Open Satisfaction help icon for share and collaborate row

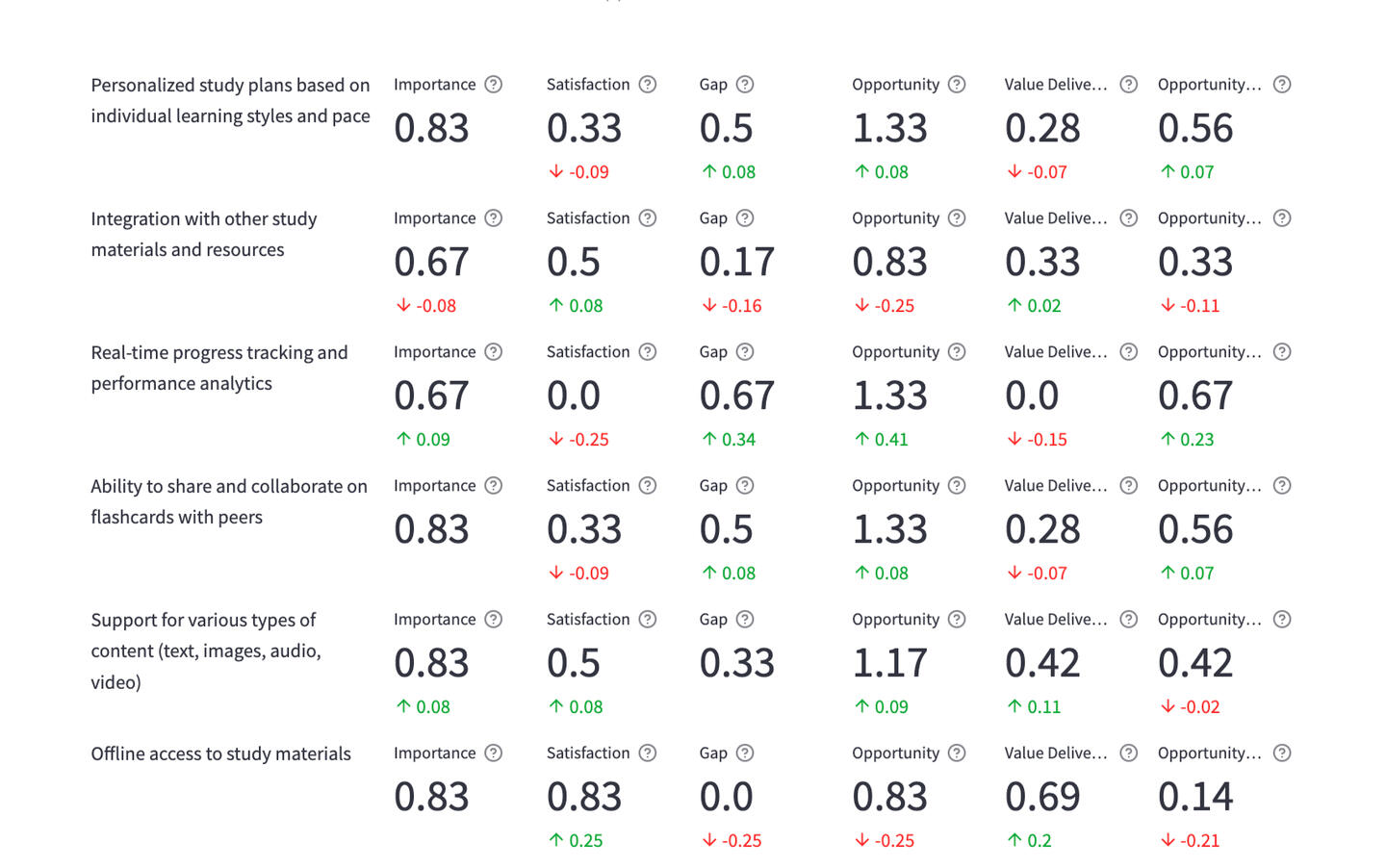coord(648,486)
